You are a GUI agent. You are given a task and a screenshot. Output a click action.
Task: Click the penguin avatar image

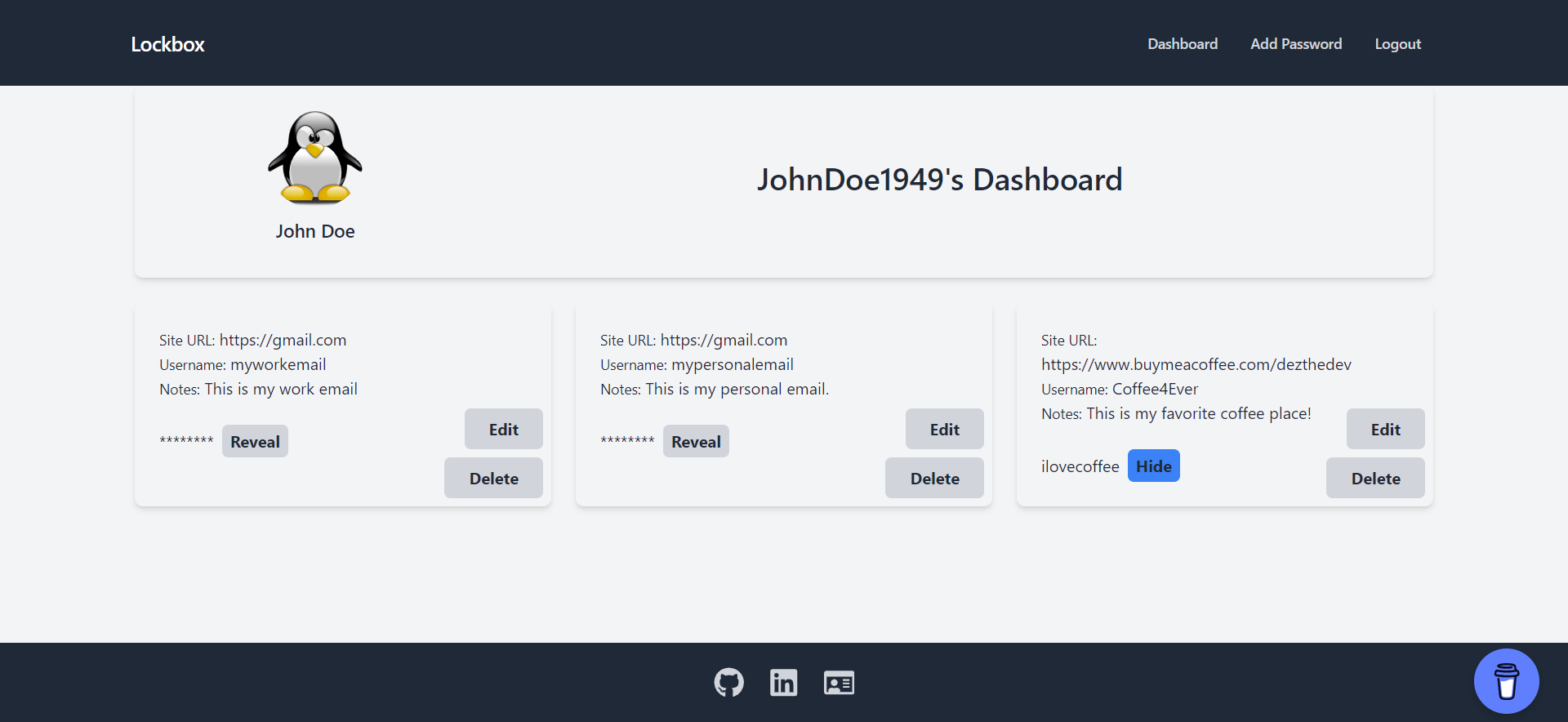315,158
